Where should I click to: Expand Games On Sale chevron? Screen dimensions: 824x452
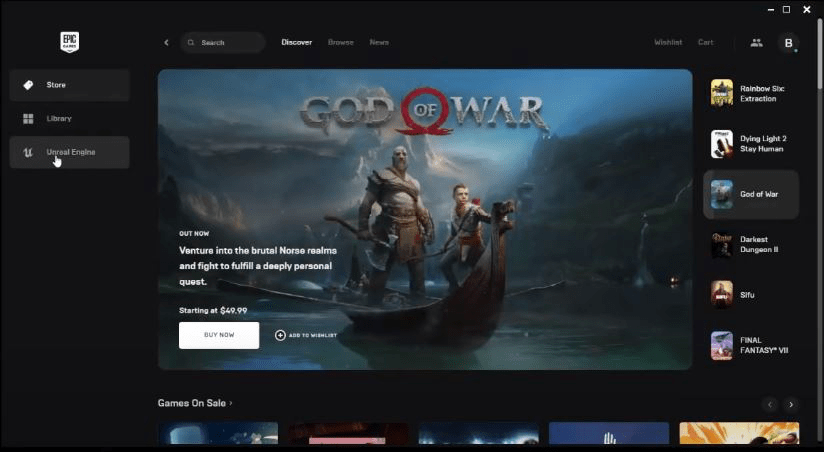(x=231, y=403)
